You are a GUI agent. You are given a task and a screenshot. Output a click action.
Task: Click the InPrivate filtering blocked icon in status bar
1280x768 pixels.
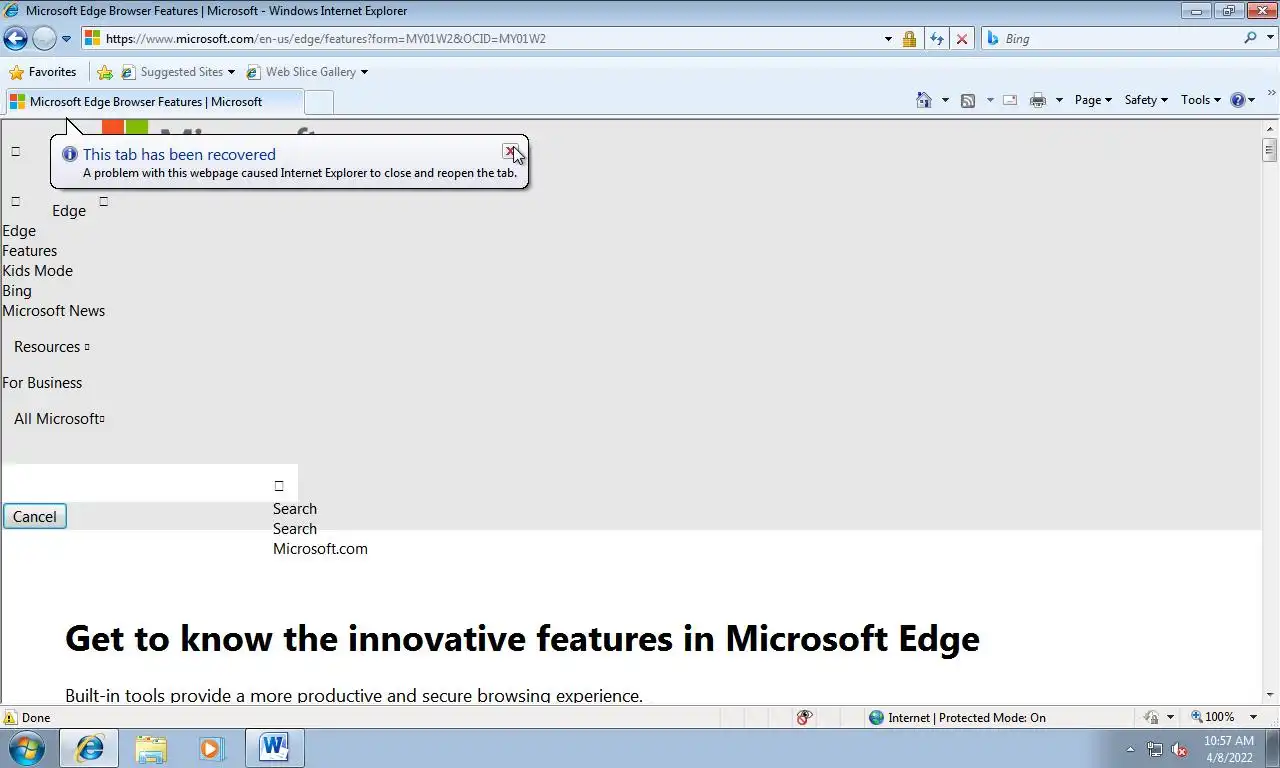coord(804,717)
